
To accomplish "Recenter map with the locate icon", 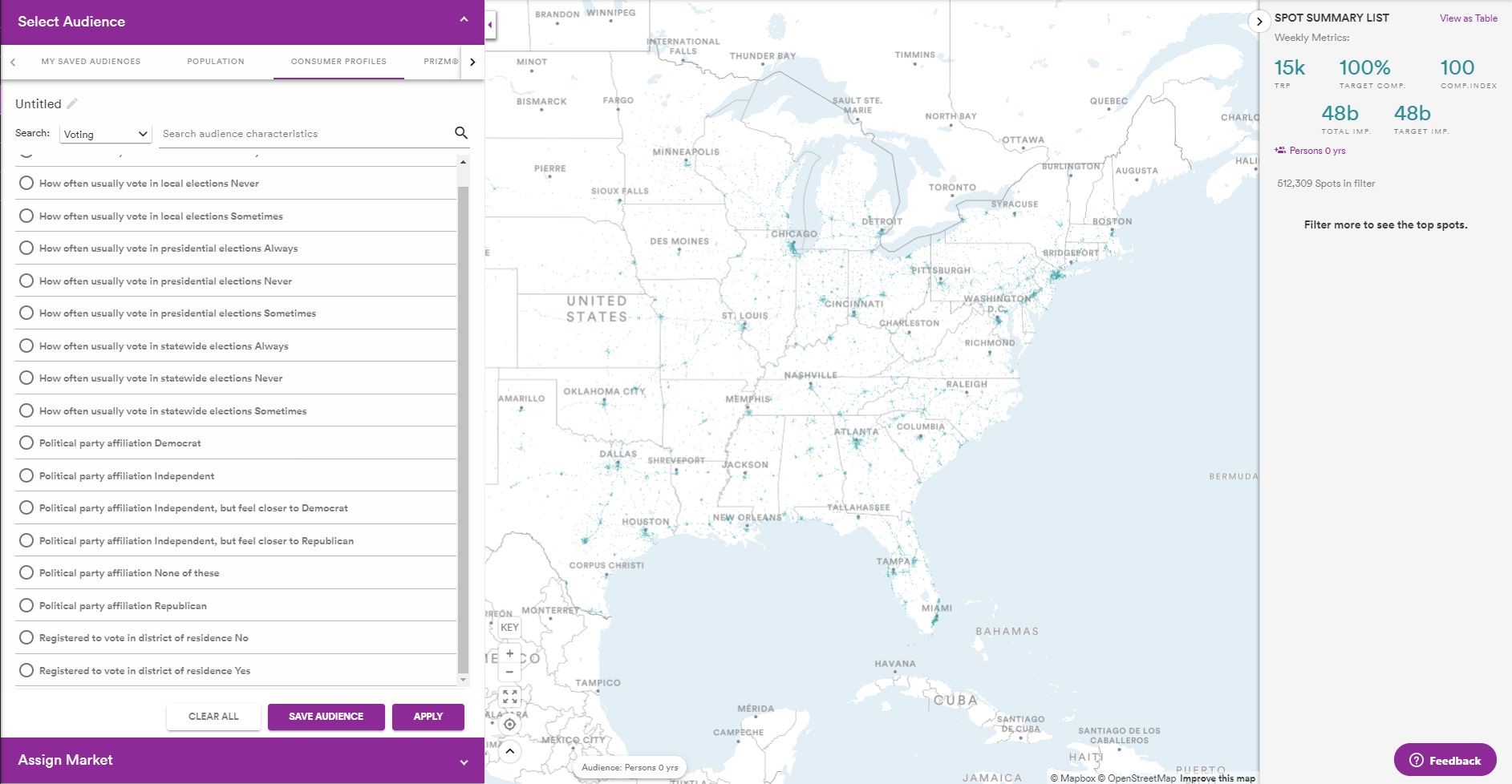I will click(x=509, y=725).
